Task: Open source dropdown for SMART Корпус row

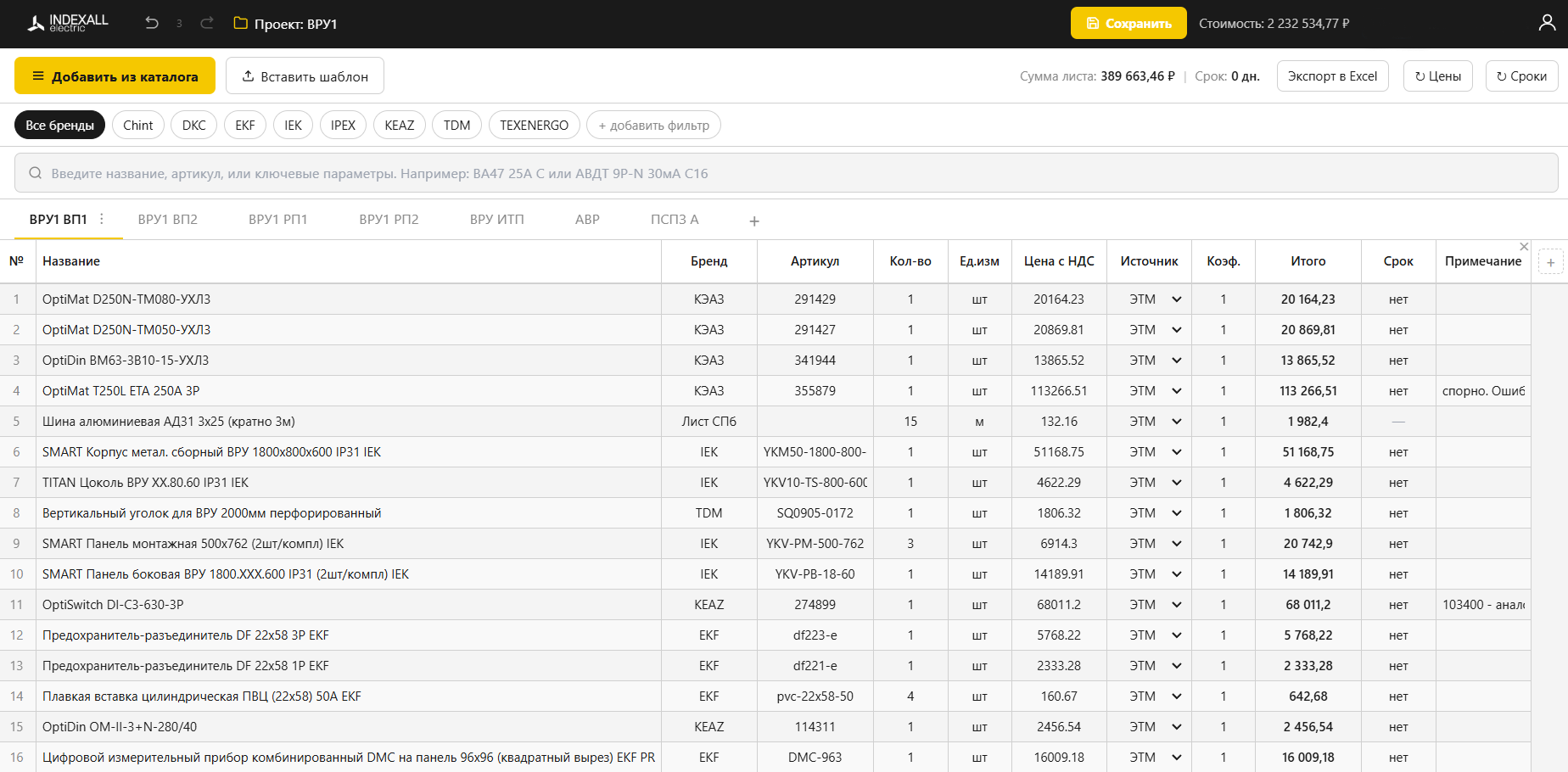Action: [x=1176, y=452]
